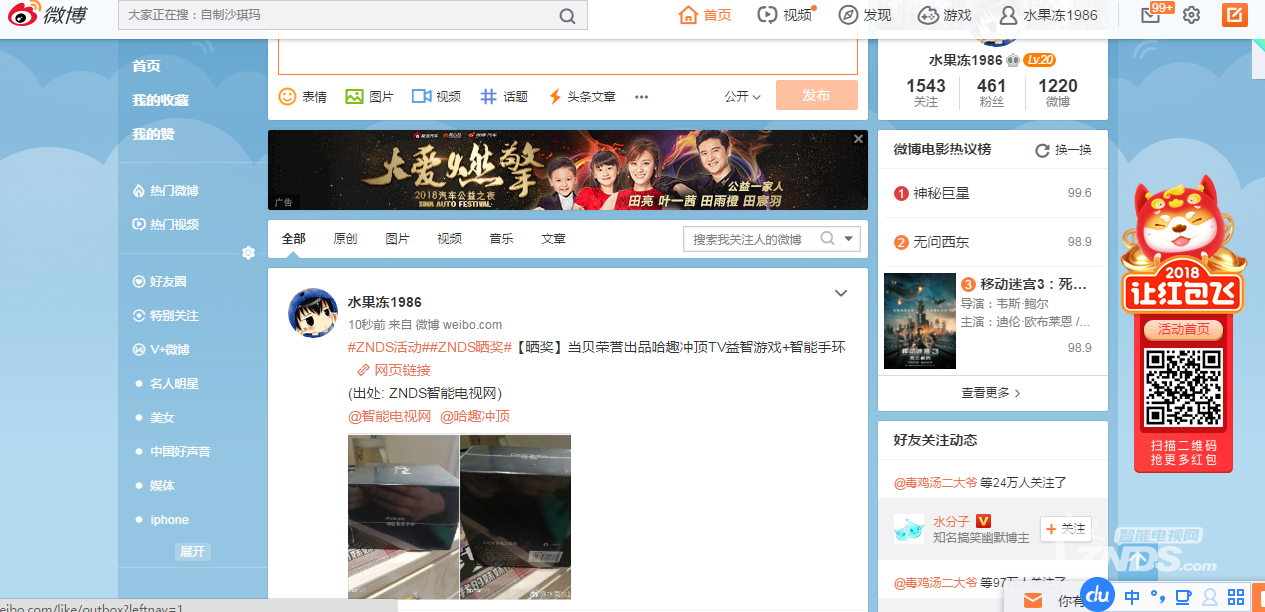Image resolution: width=1265 pixels, height=612 pixels.
Task: Insert a 话题 hashtag topic
Action: click(x=504, y=97)
